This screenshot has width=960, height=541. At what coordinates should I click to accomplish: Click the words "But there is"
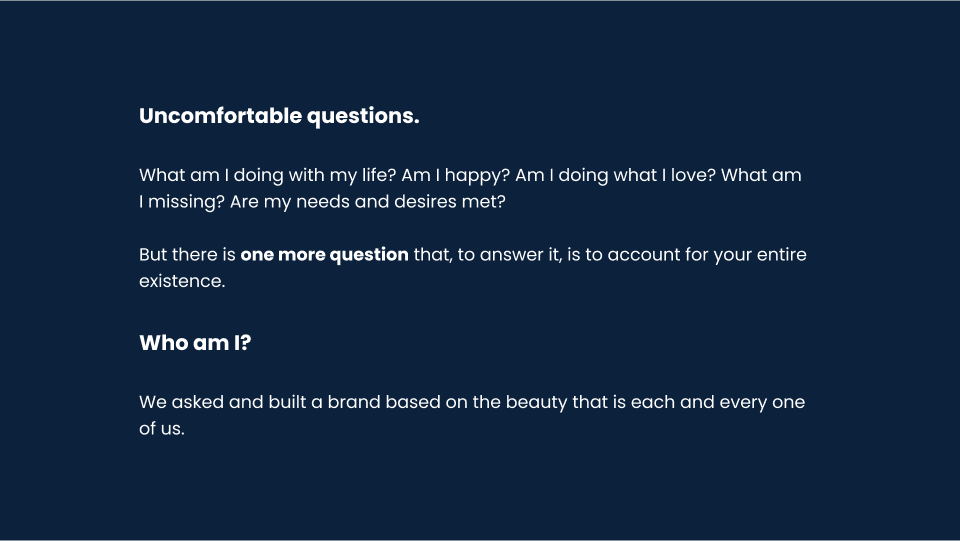click(187, 254)
